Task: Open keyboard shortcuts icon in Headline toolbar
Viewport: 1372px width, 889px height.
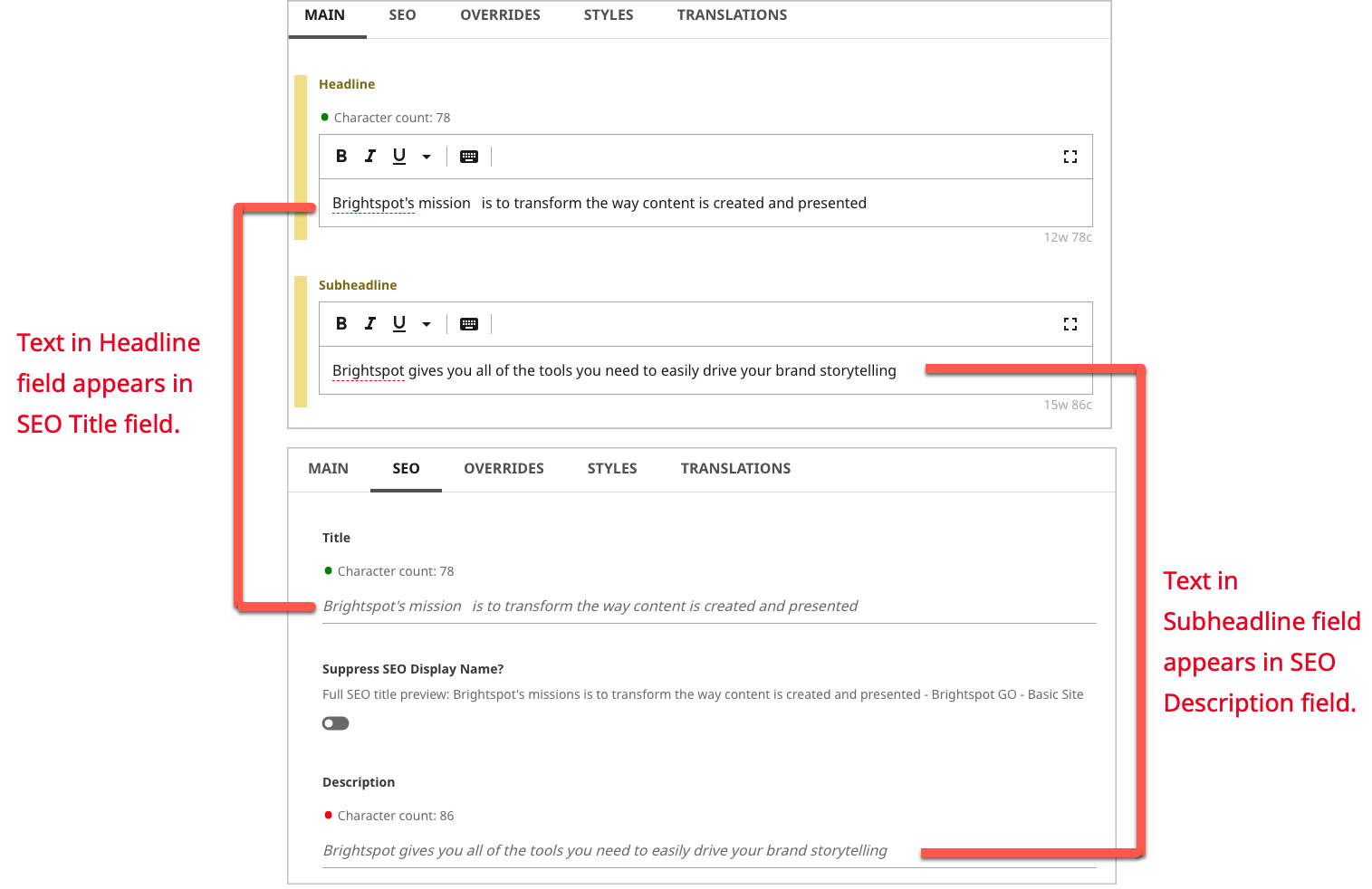Action: point(469,157)
